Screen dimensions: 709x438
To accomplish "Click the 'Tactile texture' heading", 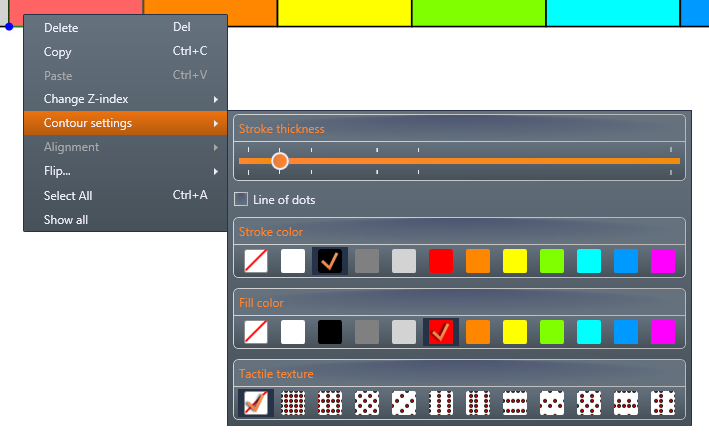I will click(276, 374).
